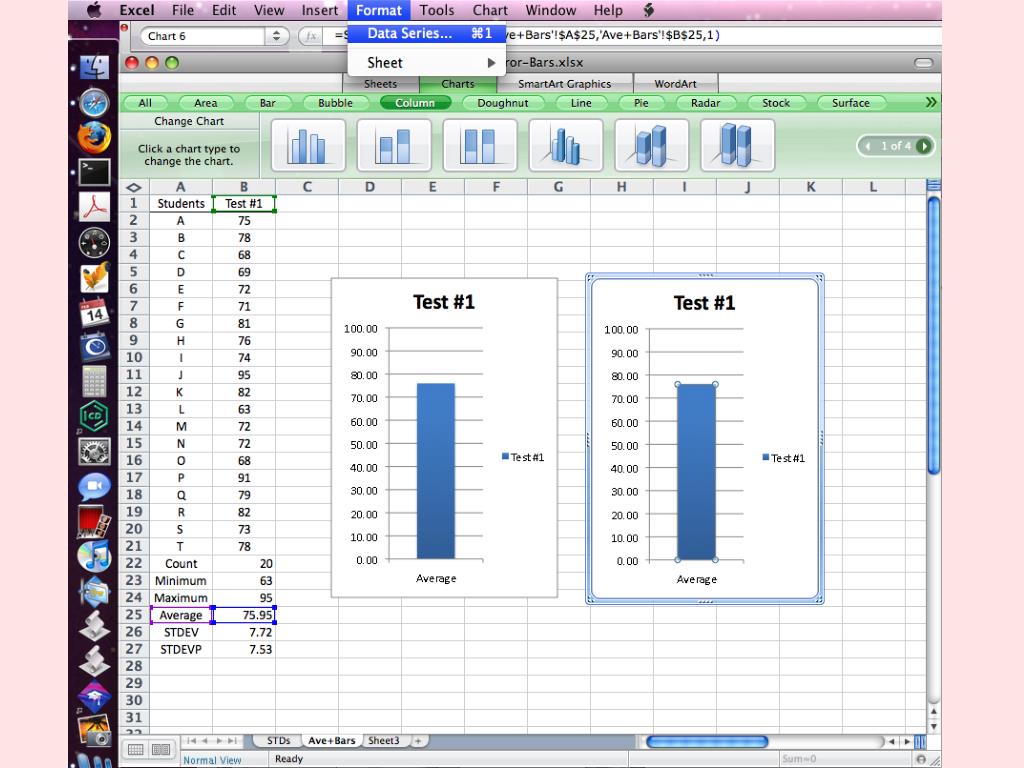The width and height of the screenshot is (1024, 768).
Task: Click the horizontal scrollbar thumb
Action: 706,742
